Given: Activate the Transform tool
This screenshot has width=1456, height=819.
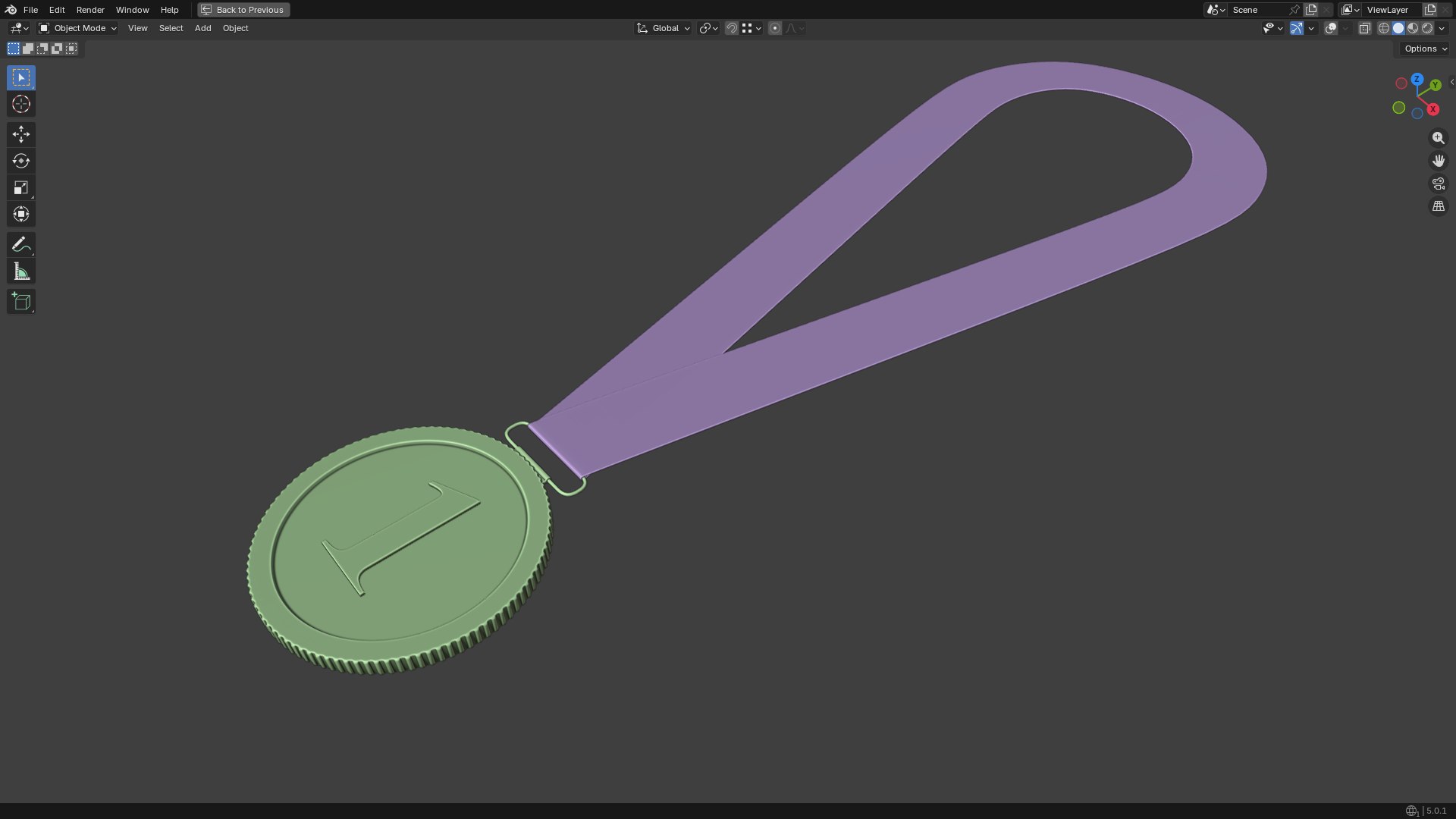Looking at the screenshot, I should tap(21, 214).
